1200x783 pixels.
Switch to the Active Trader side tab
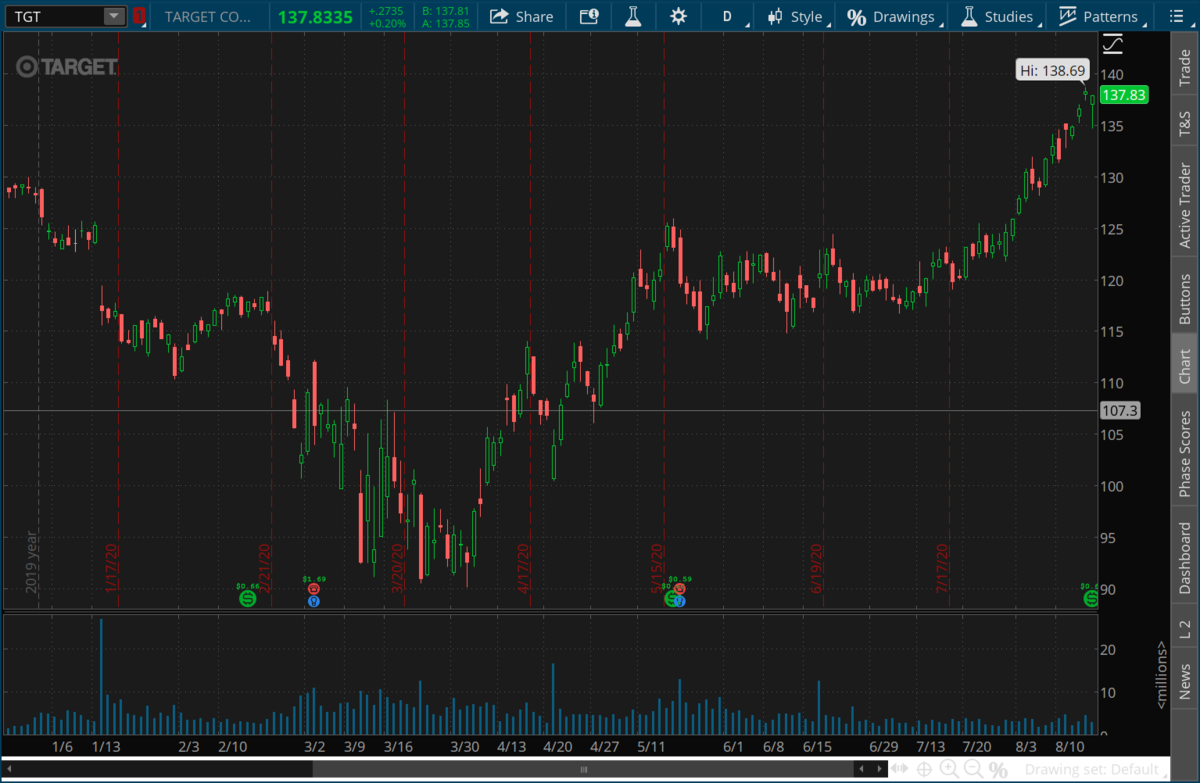click(x=1185, y=205)
